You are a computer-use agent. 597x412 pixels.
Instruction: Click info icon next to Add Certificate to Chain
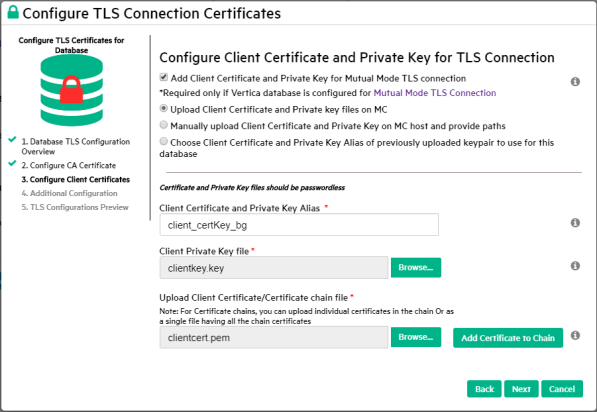tap(575, 335)
